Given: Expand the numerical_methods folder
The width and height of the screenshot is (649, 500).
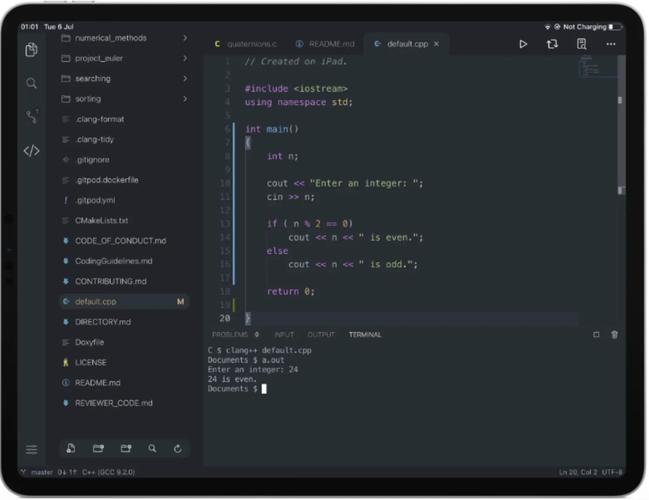Looking at the screenshot, I should click(x=185, y=38).
